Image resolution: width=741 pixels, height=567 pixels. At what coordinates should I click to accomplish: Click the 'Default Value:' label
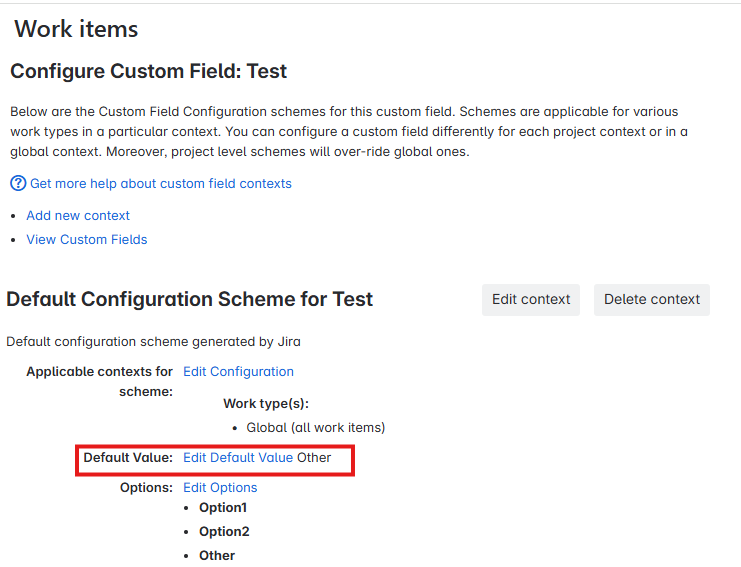click(x=128, y=458)
